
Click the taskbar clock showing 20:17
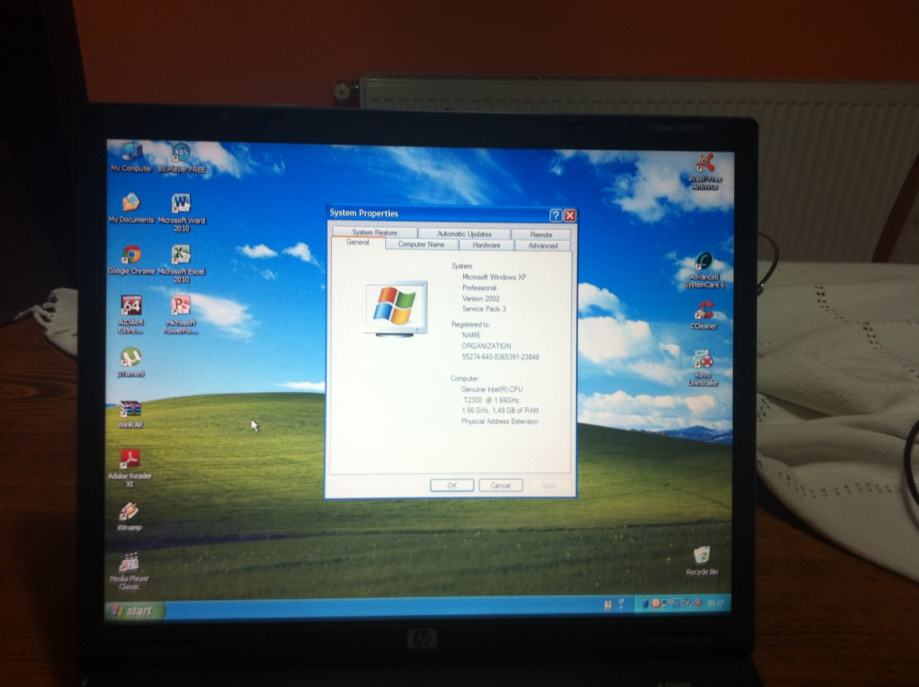pyautogui.click(x=716, y=603)
